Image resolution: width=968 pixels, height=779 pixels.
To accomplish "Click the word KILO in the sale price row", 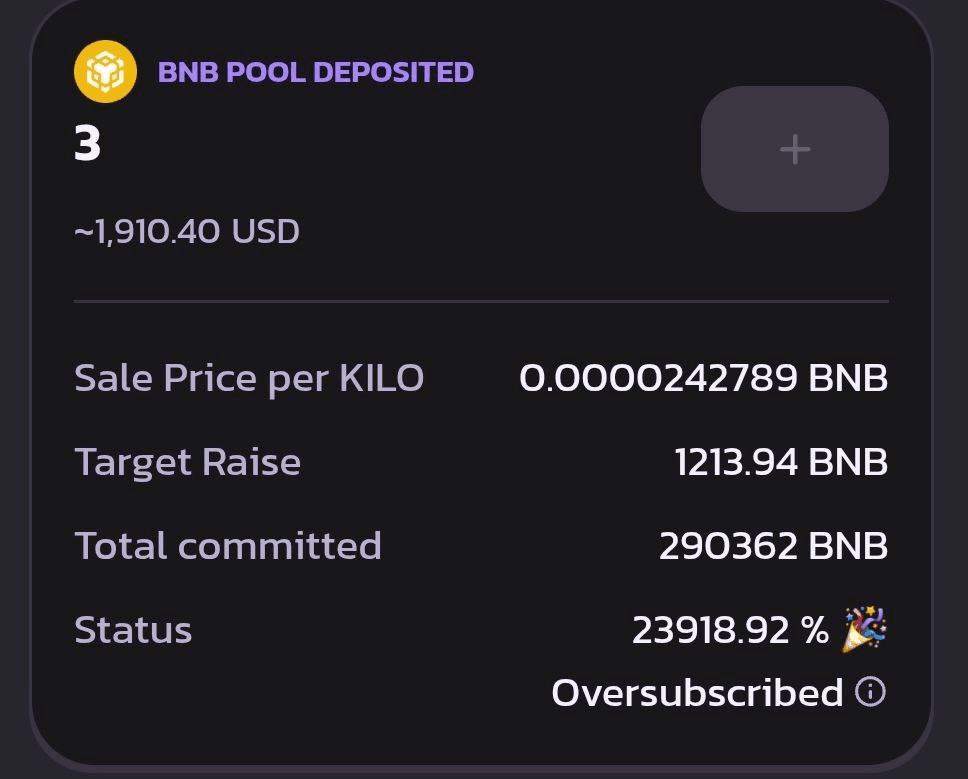I will 382,378.
